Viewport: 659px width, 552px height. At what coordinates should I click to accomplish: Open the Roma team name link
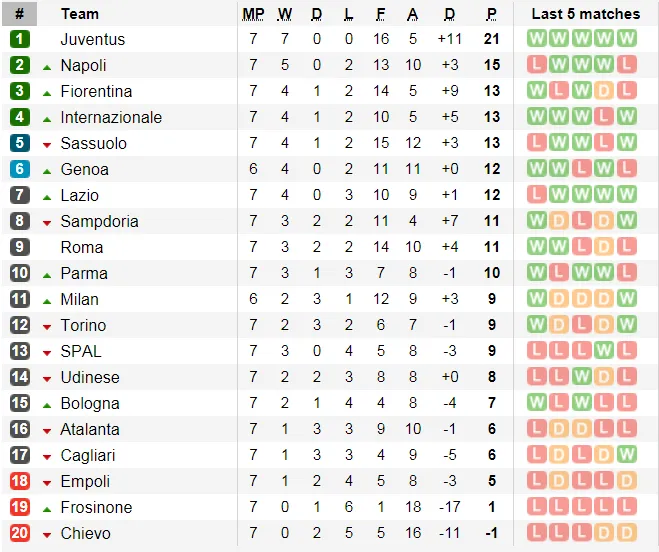[81, 247]
